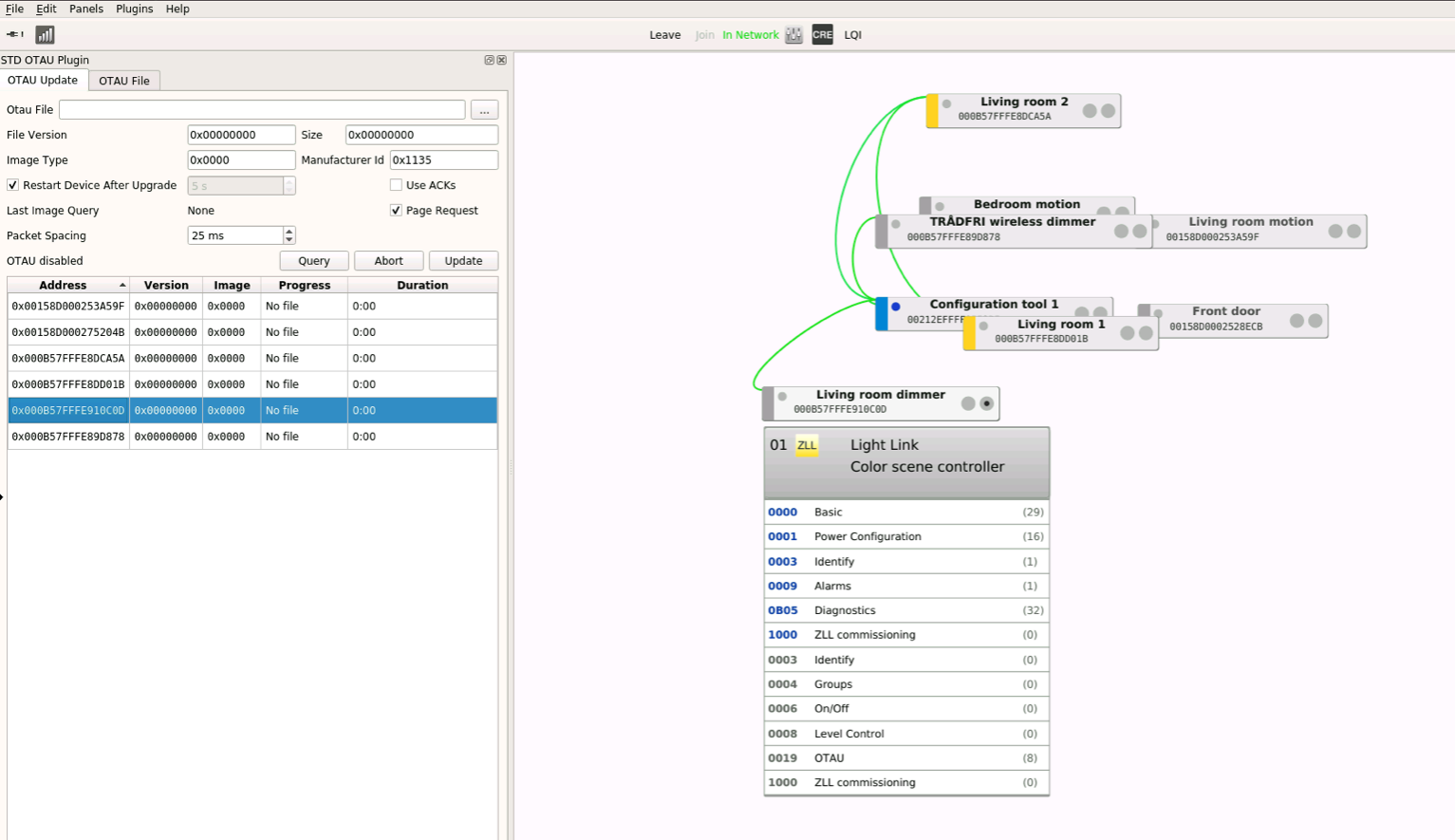Click the first round button on Living room motion
Screen dimensions: 1455x840
coord(1335,231)
